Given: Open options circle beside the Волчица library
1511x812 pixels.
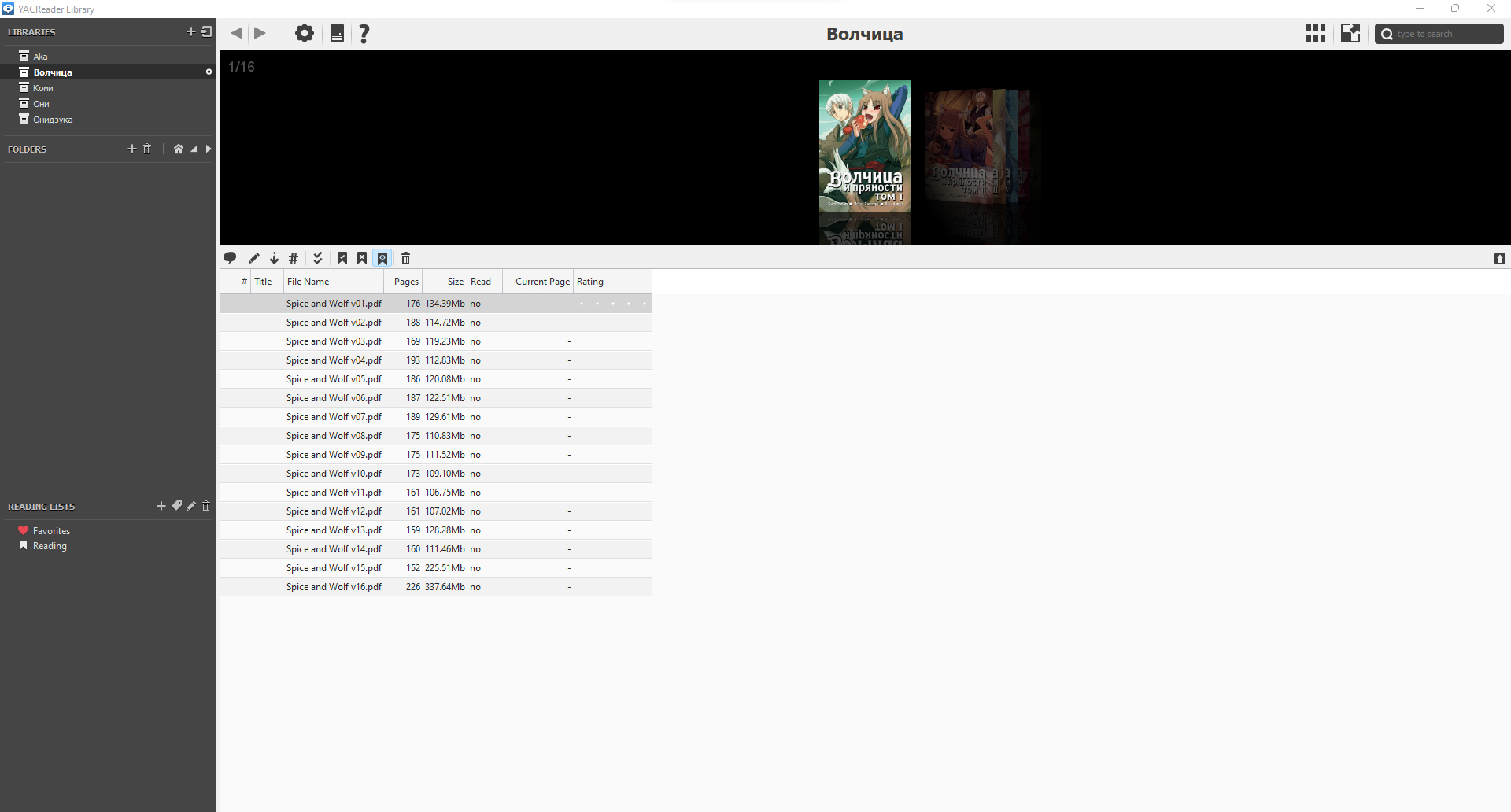Looking at the screenshot, I should pos(209,72).
